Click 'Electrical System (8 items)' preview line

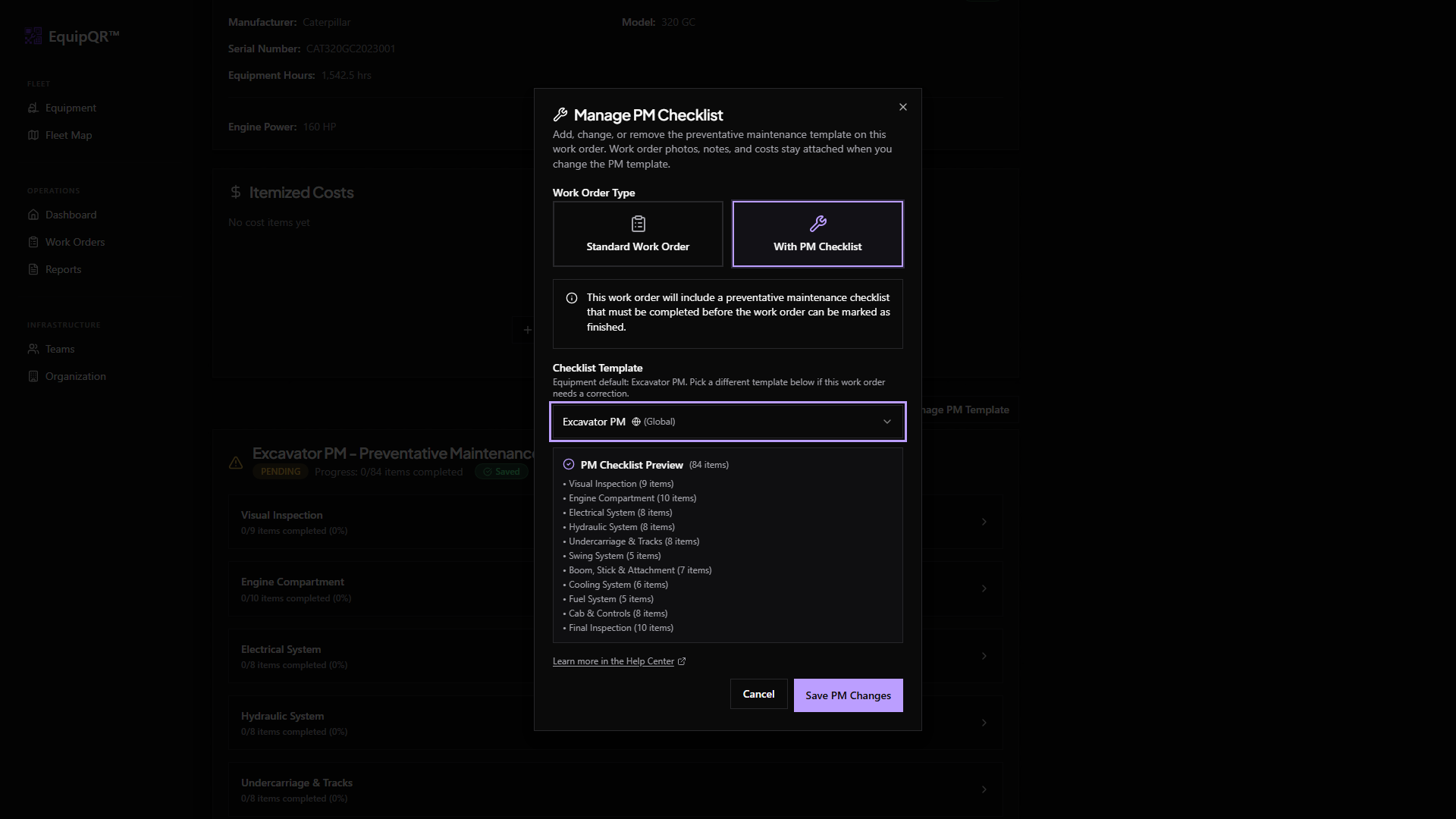[620, 513]
